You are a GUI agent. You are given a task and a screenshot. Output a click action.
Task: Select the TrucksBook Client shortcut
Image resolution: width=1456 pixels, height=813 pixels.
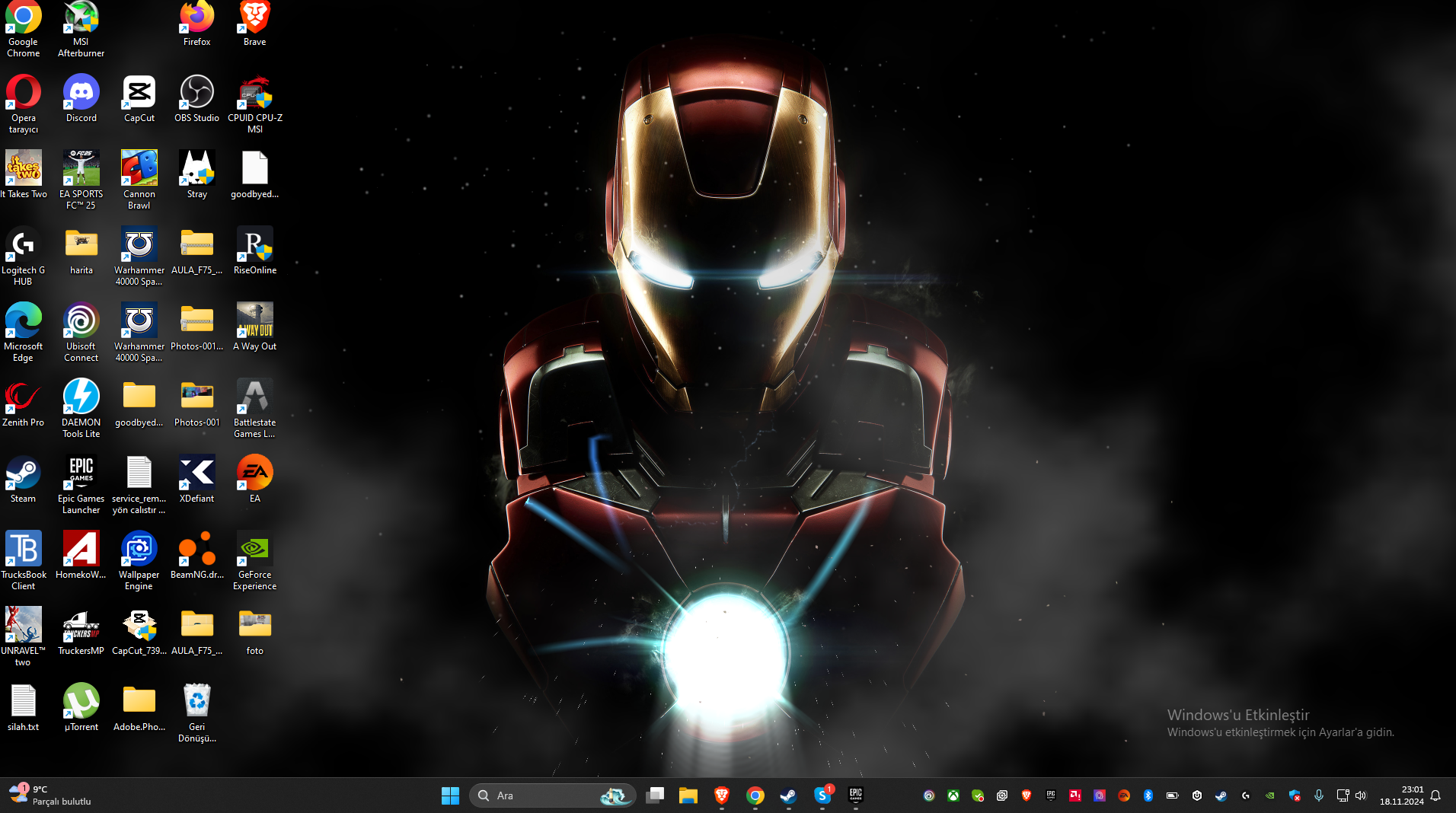coord(24,561)
